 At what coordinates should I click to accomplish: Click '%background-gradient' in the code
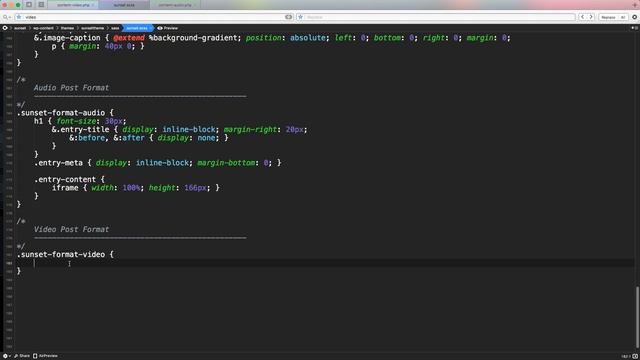point(193,38)
